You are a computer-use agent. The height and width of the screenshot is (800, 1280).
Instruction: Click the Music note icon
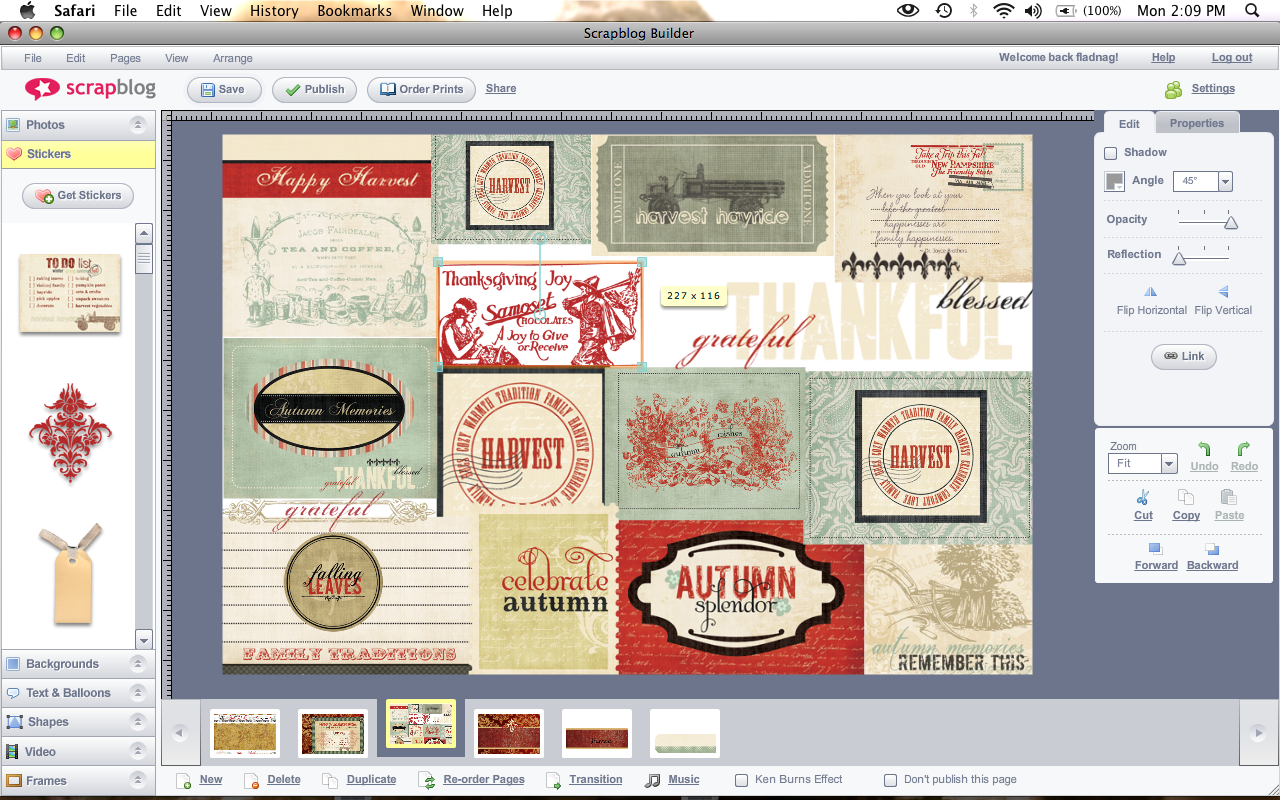click(x=653, y=780)
